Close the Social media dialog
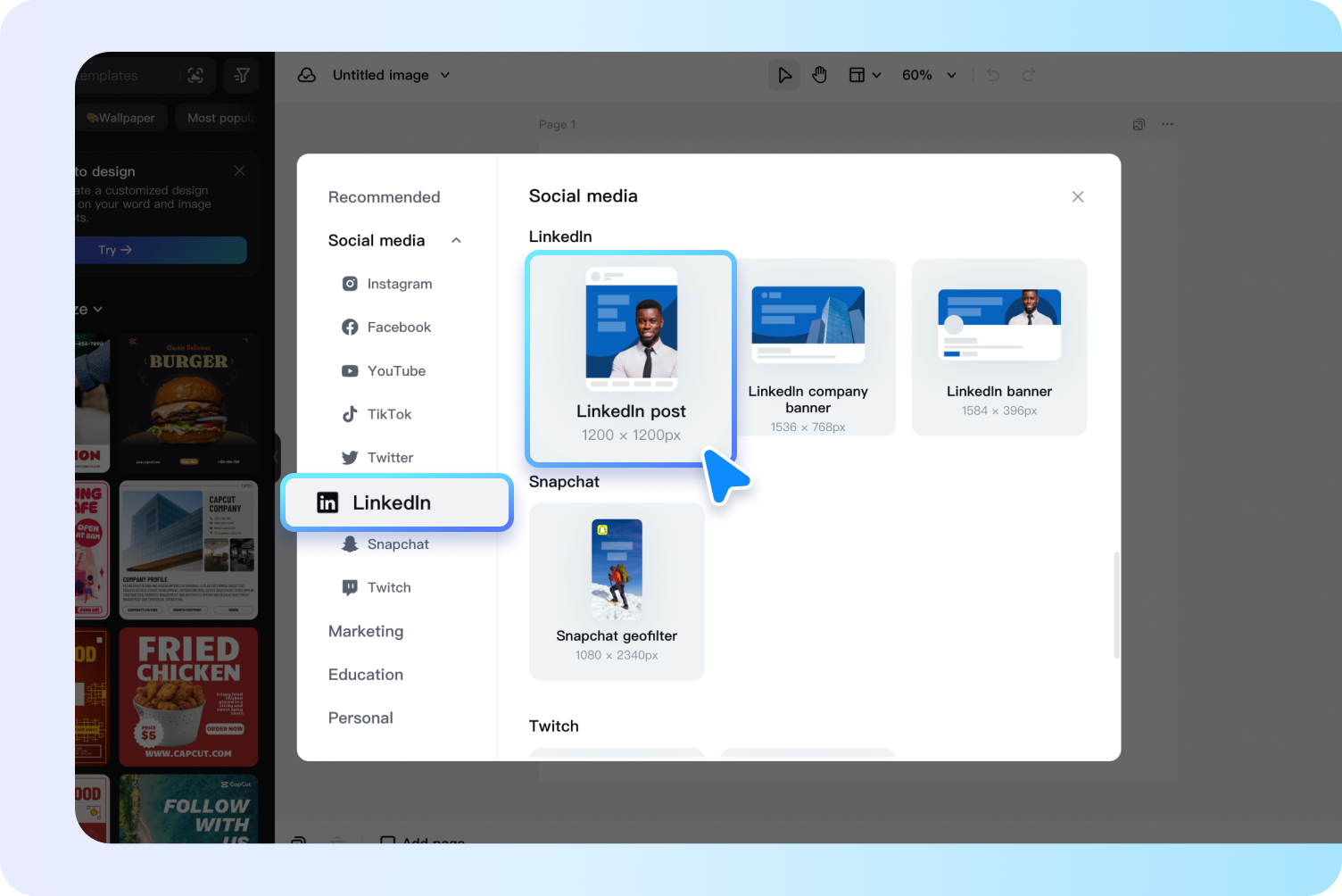 pos(1078,196)
